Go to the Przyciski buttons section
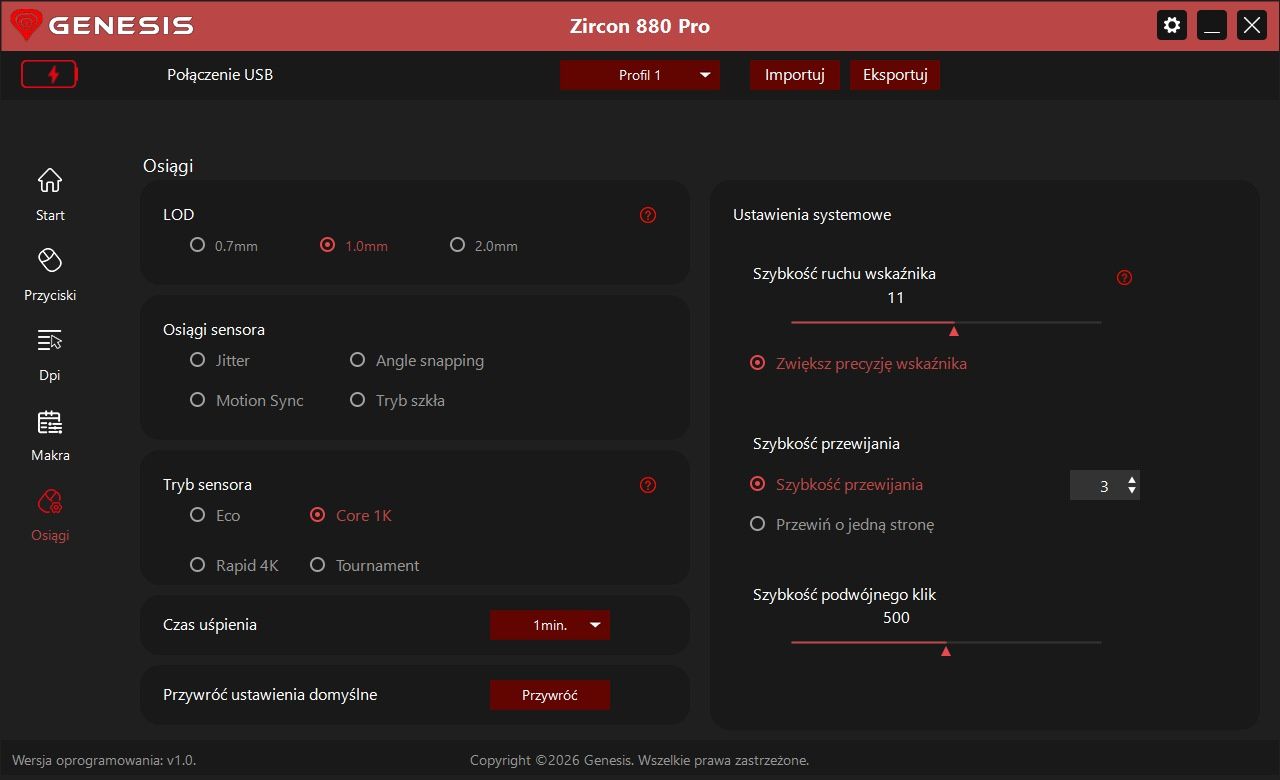 point(50,275)
